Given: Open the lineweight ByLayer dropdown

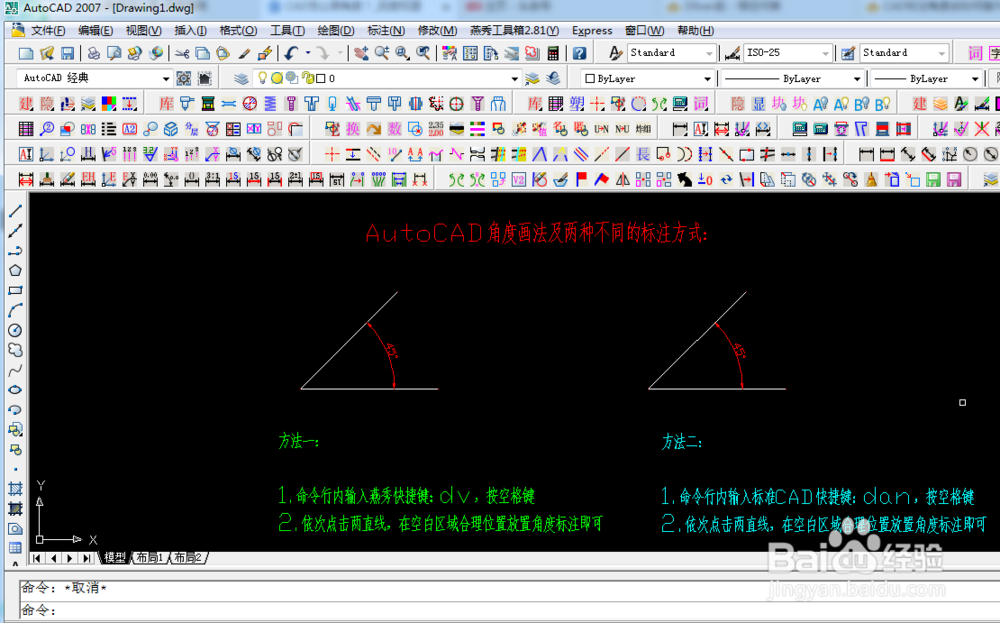Looking at the screenshot, I should [975, 79].
